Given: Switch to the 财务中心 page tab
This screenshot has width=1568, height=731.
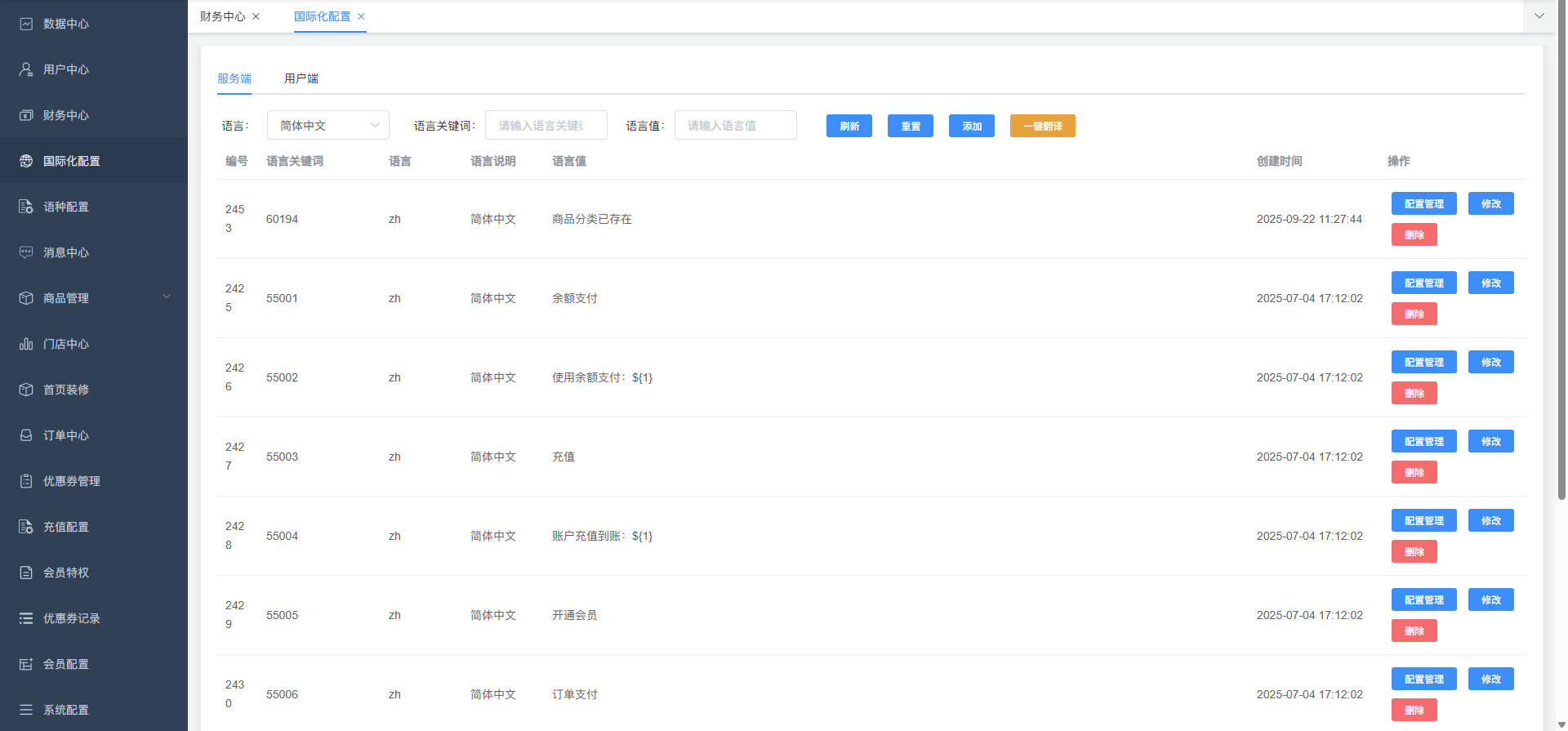Looking at the screenshot, I should tap(222, 16).
